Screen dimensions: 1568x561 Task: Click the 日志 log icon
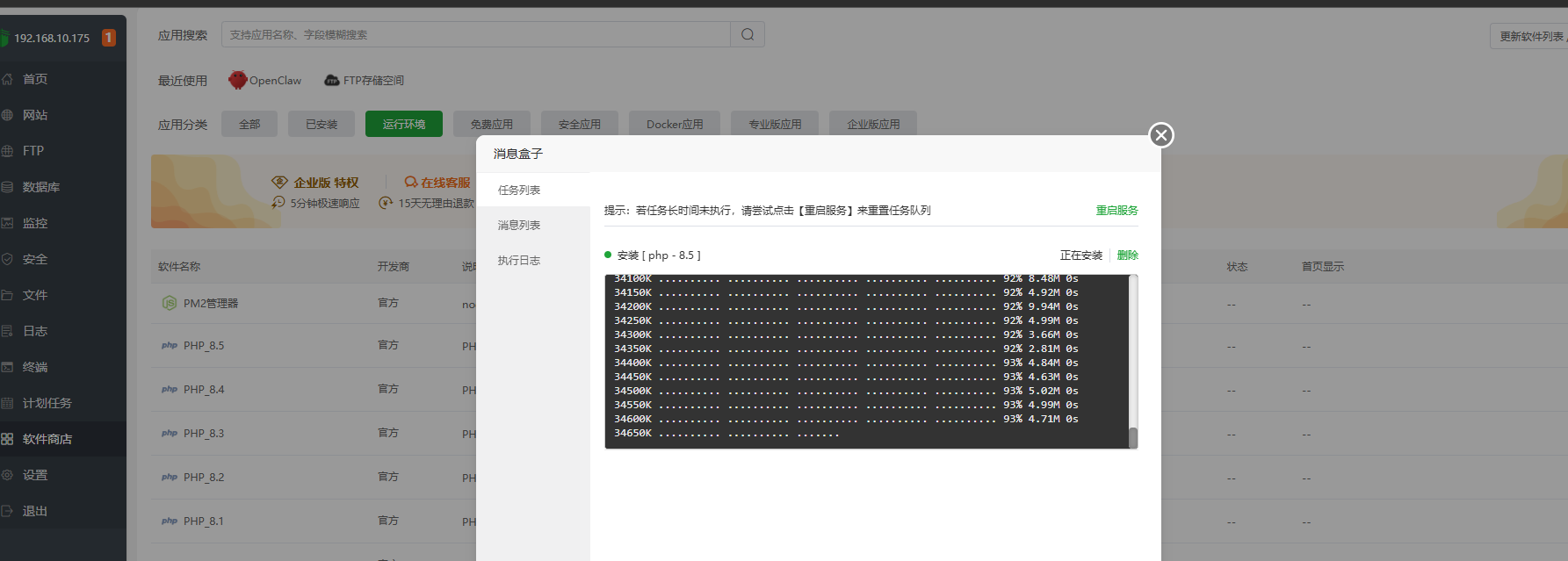7,331
